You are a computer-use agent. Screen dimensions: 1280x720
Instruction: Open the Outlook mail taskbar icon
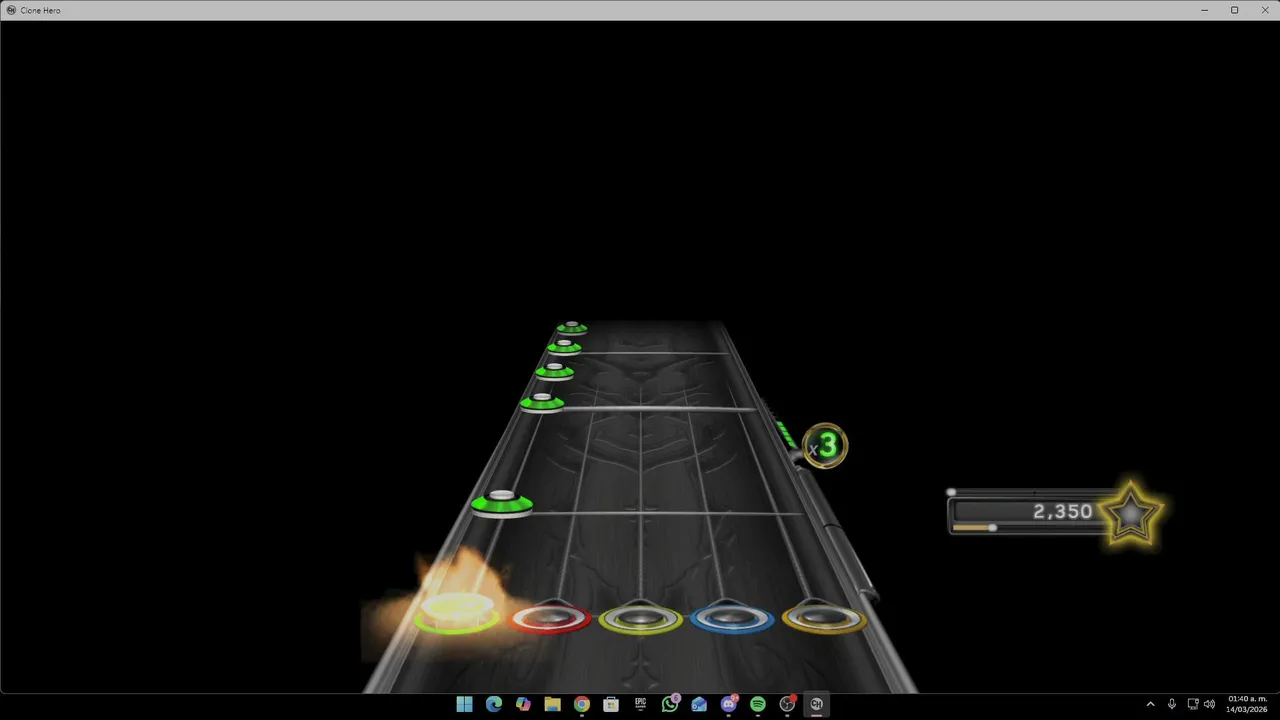(699, 704)
